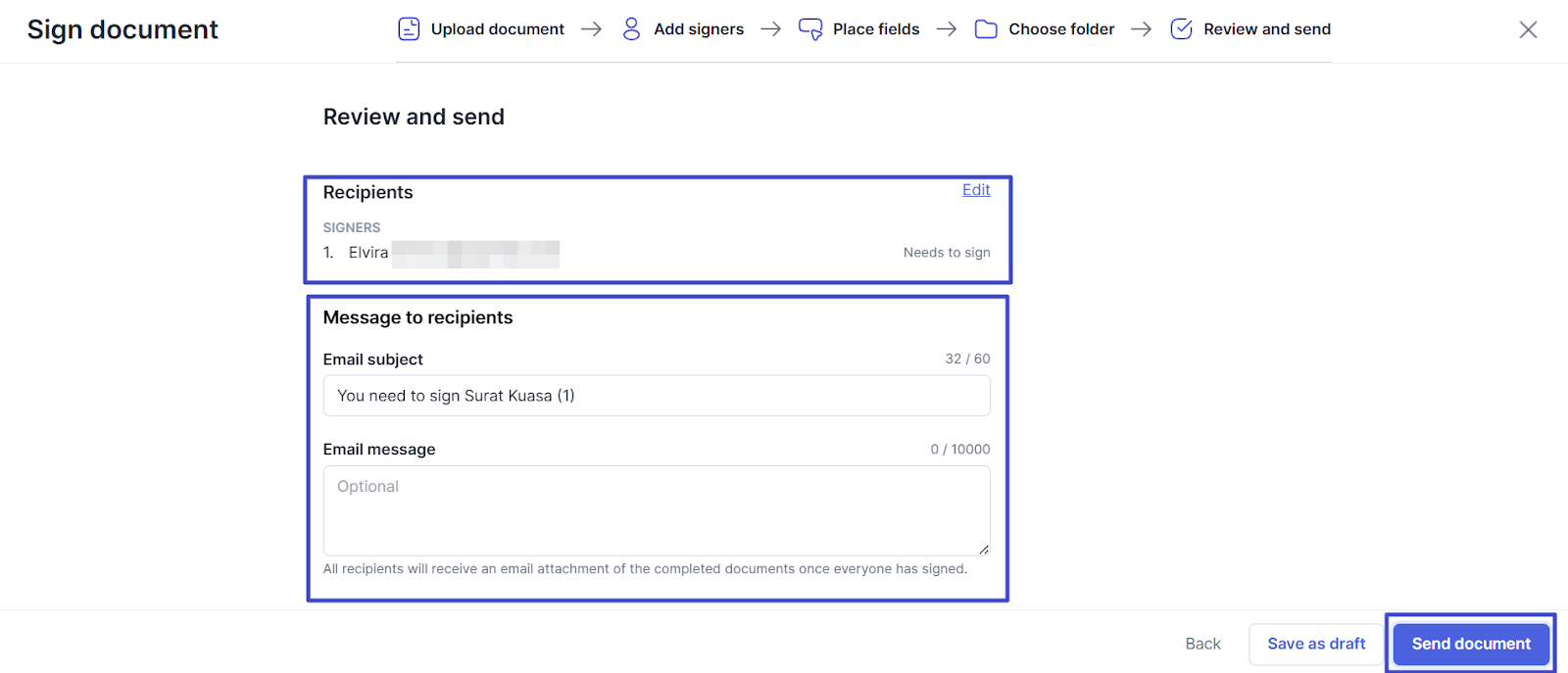This screenshot has height=673, width=1568.
Task: Click the Email message label
Action: point(379,450)
